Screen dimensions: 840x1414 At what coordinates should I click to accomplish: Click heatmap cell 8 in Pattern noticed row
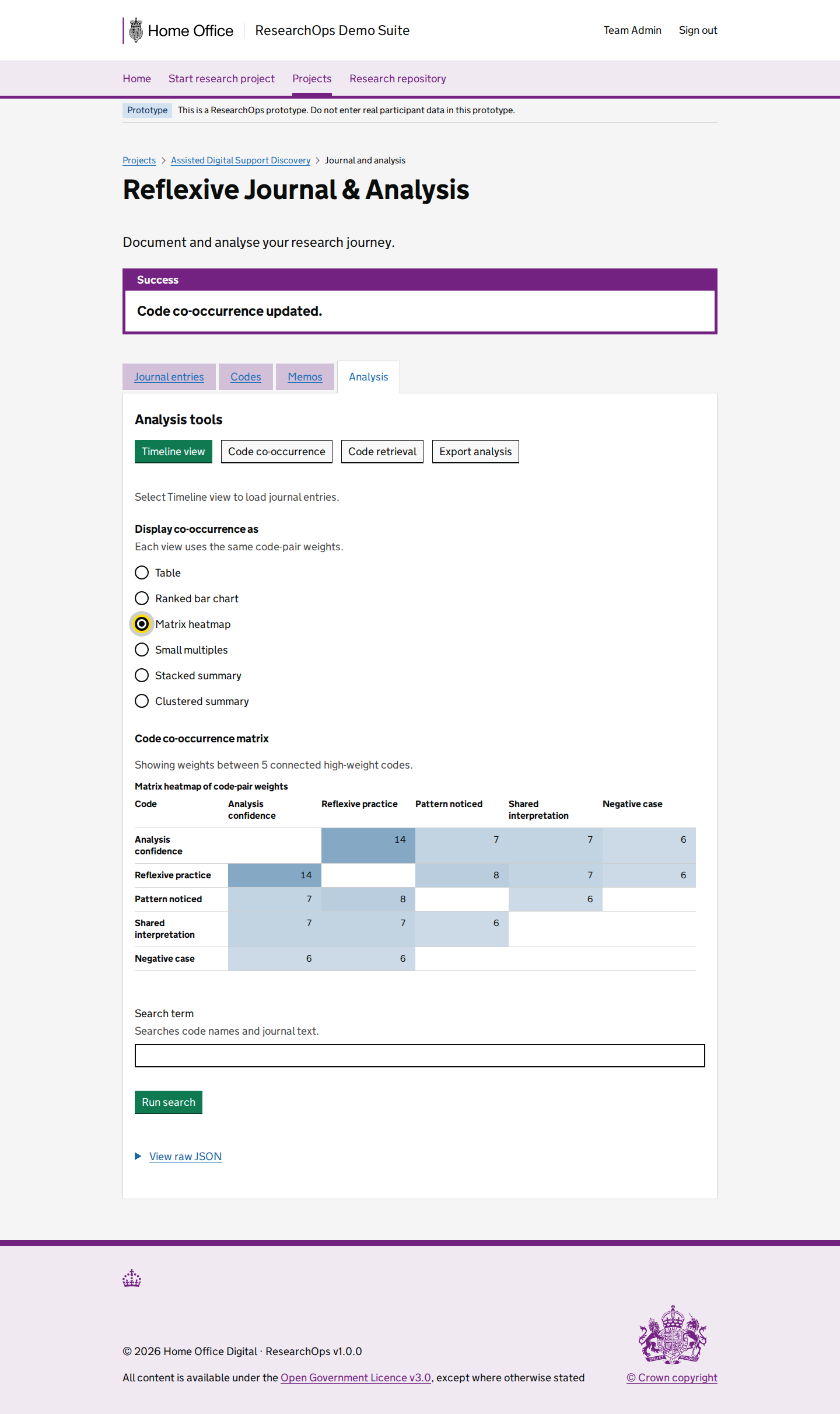(368, 899)
